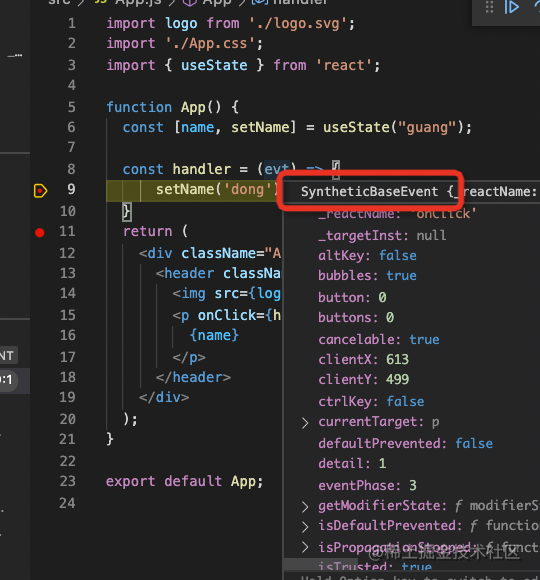Click the defaultPrevented false property
The height and width of the screenshot is (580, 540).
[405, 444]
